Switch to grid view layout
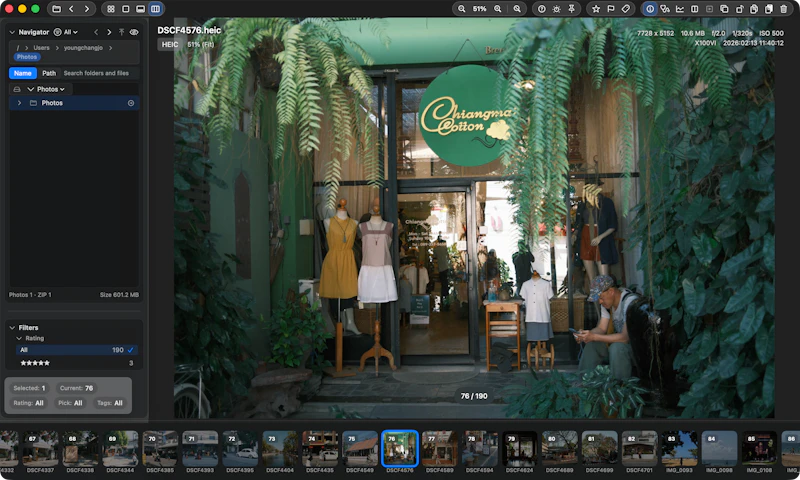Viewport: 800px width, 480px height. tap(111, 9)
